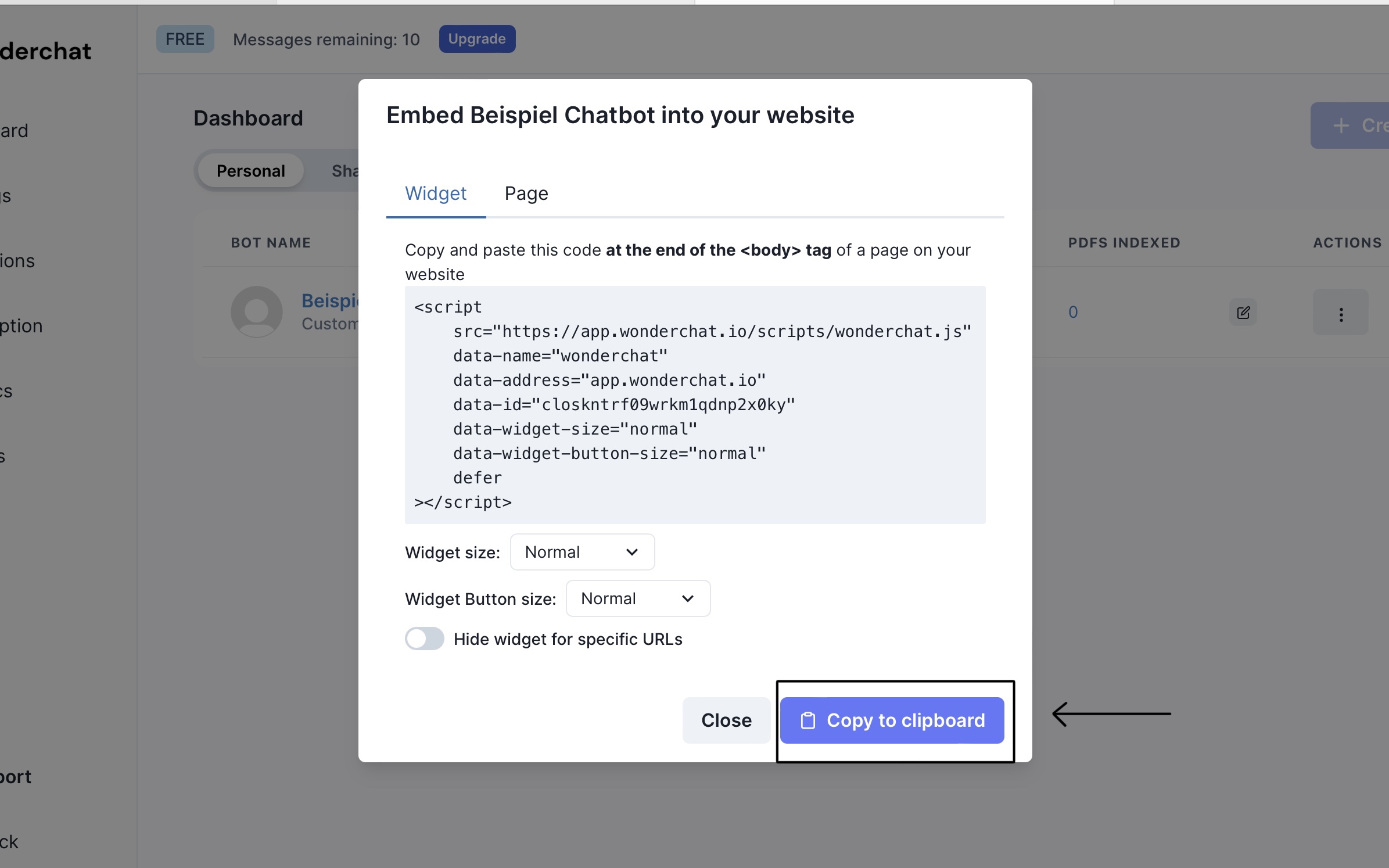Click the three-dot actions menu icon
The image size is (1389, 868).
click(x=1340, y=312)
